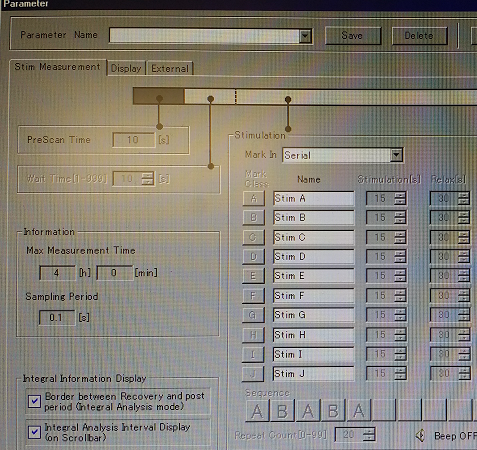Click the Stim C name field

[x=313, y=237]
